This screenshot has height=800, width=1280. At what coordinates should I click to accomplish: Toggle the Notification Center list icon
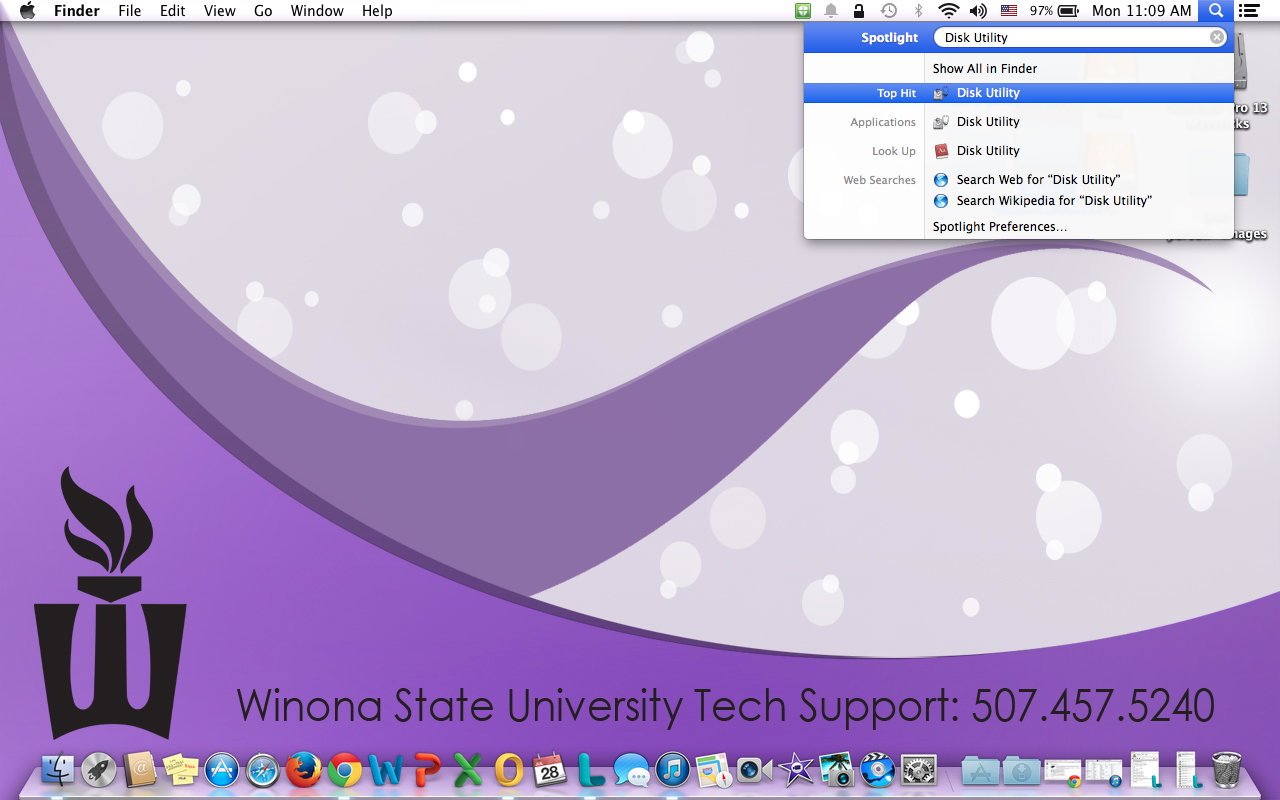(1248, 11)
